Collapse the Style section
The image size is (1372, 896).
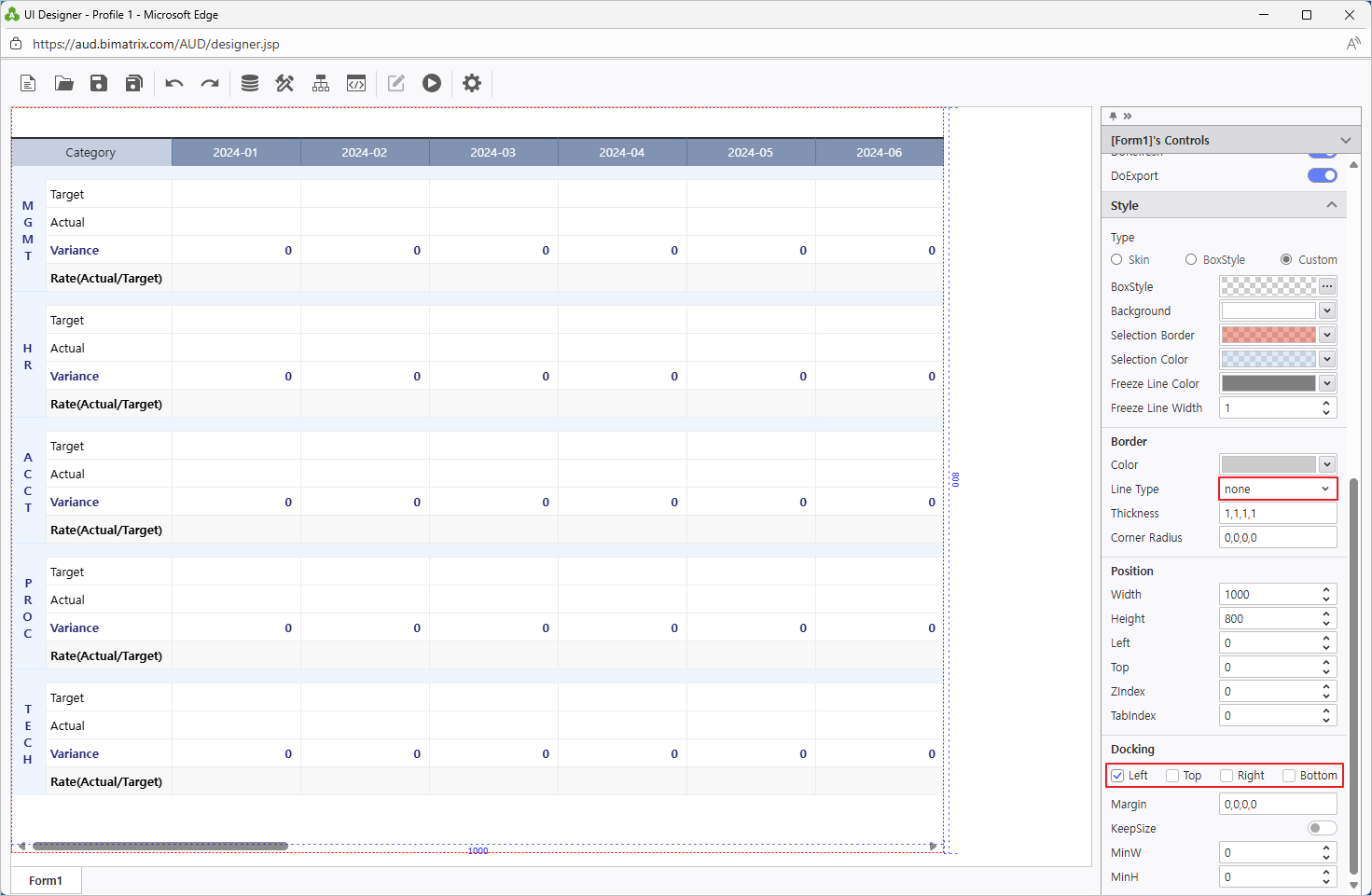[1332, 204]
